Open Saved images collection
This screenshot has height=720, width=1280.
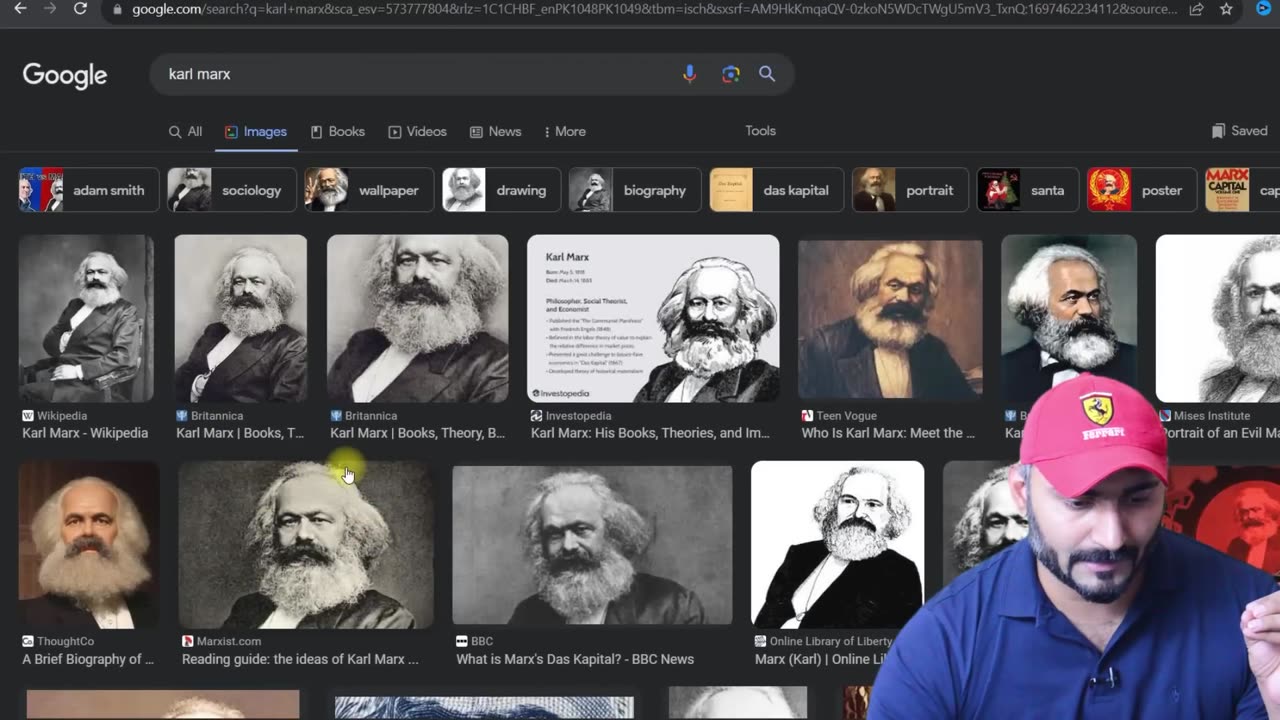coord(1240,131)
